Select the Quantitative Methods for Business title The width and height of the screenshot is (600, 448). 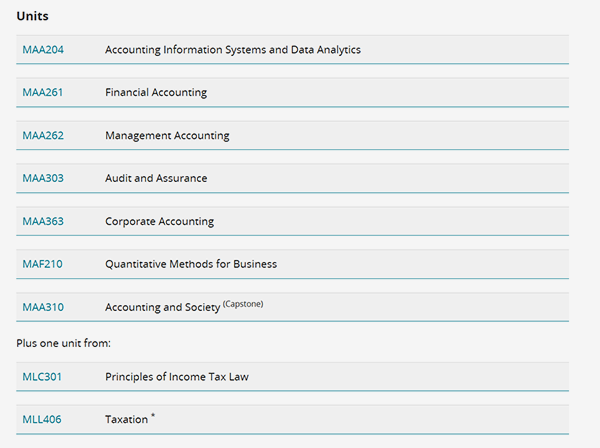(x=191, y=265)
